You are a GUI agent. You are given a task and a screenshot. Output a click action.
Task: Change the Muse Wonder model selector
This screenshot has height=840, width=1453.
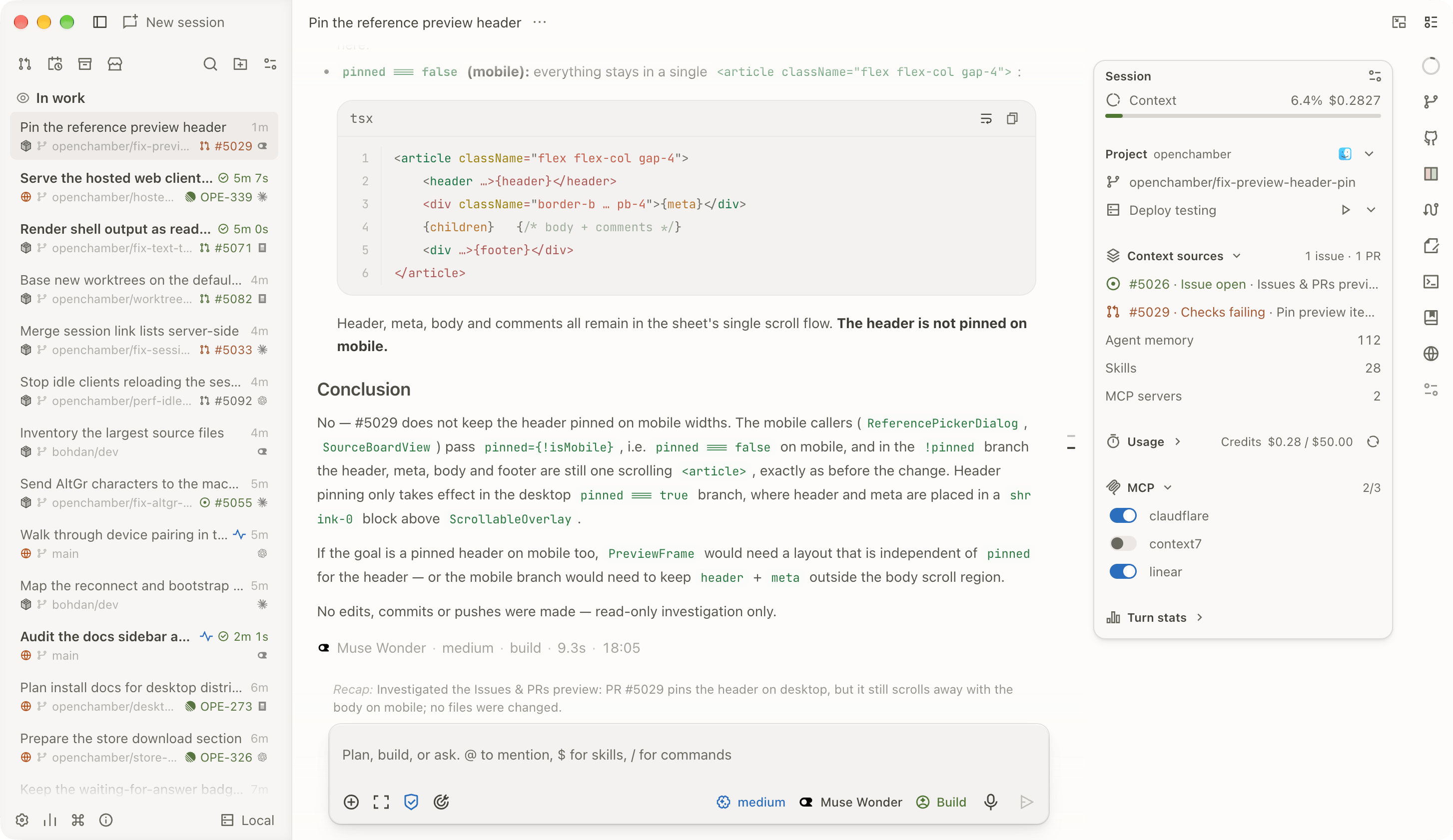(851, 802)
